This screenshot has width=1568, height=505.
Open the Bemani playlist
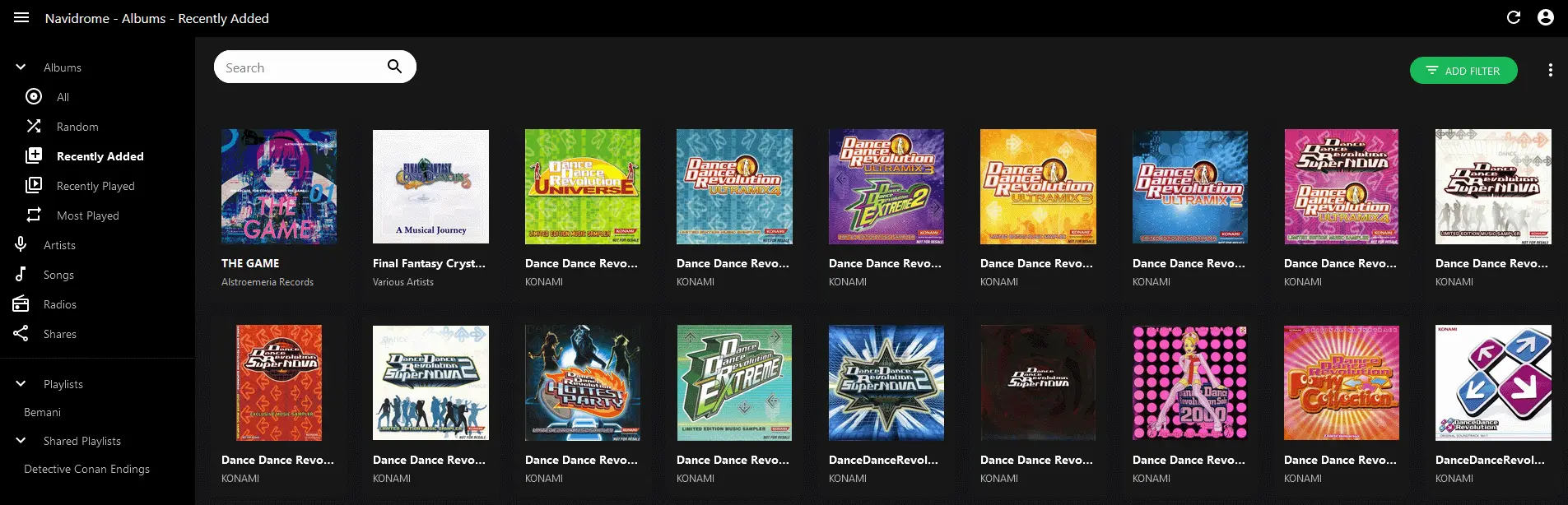pos(42,412)
